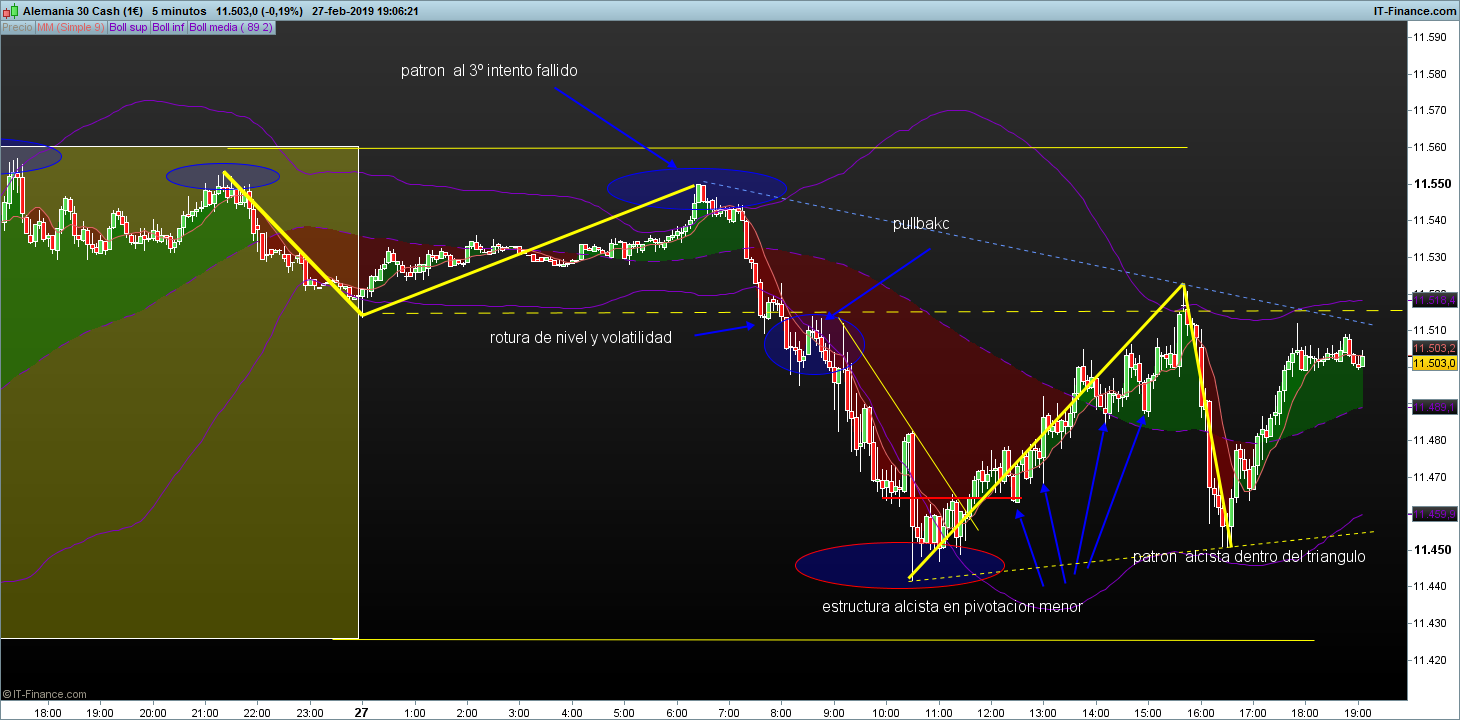Open the Boll media (89 2) label
Image resolution: width=1460 pixels, height=720 pixels.
click(231, 27)
